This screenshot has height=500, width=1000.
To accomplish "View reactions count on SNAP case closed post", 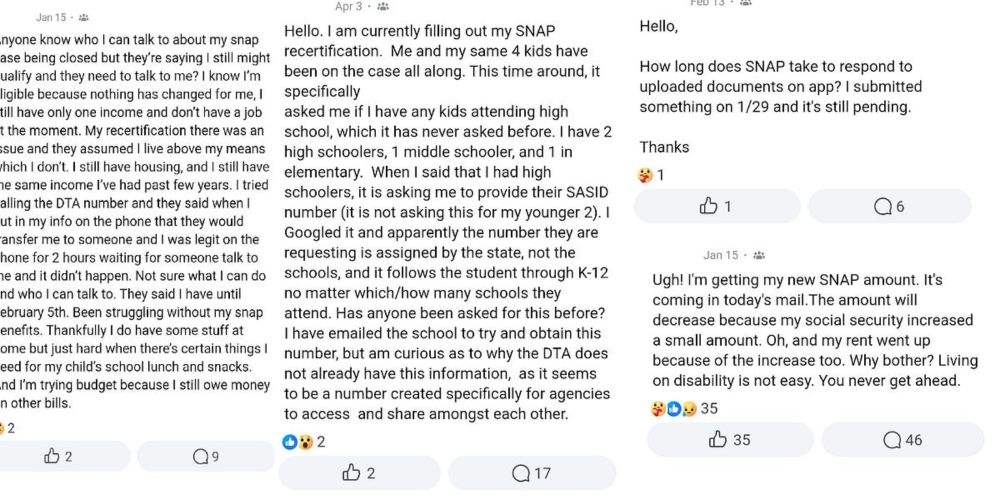I will pos(8,428).
